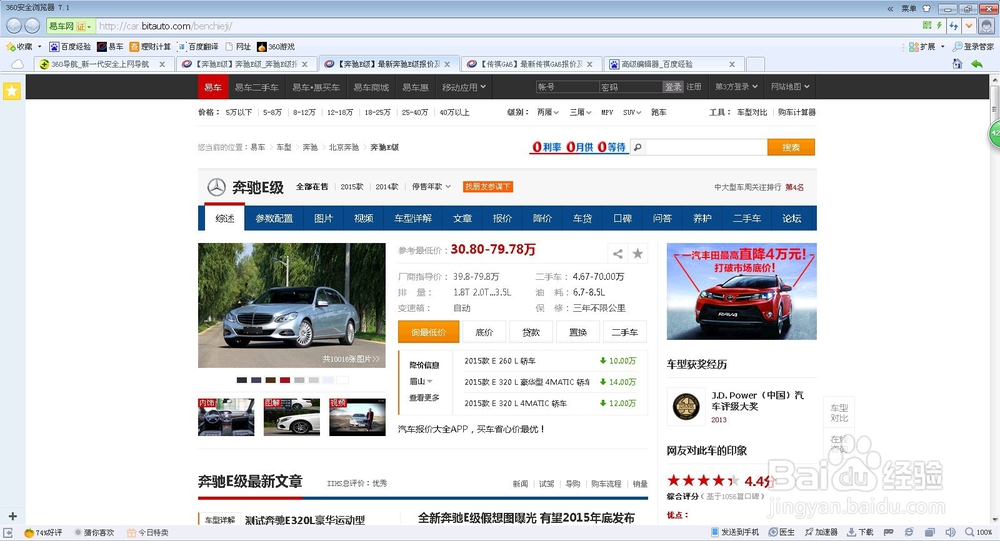Click 加速器 accelerator in status bar
The height and width of the screenshot is (541, 1000).
click(x=821, y=532)
